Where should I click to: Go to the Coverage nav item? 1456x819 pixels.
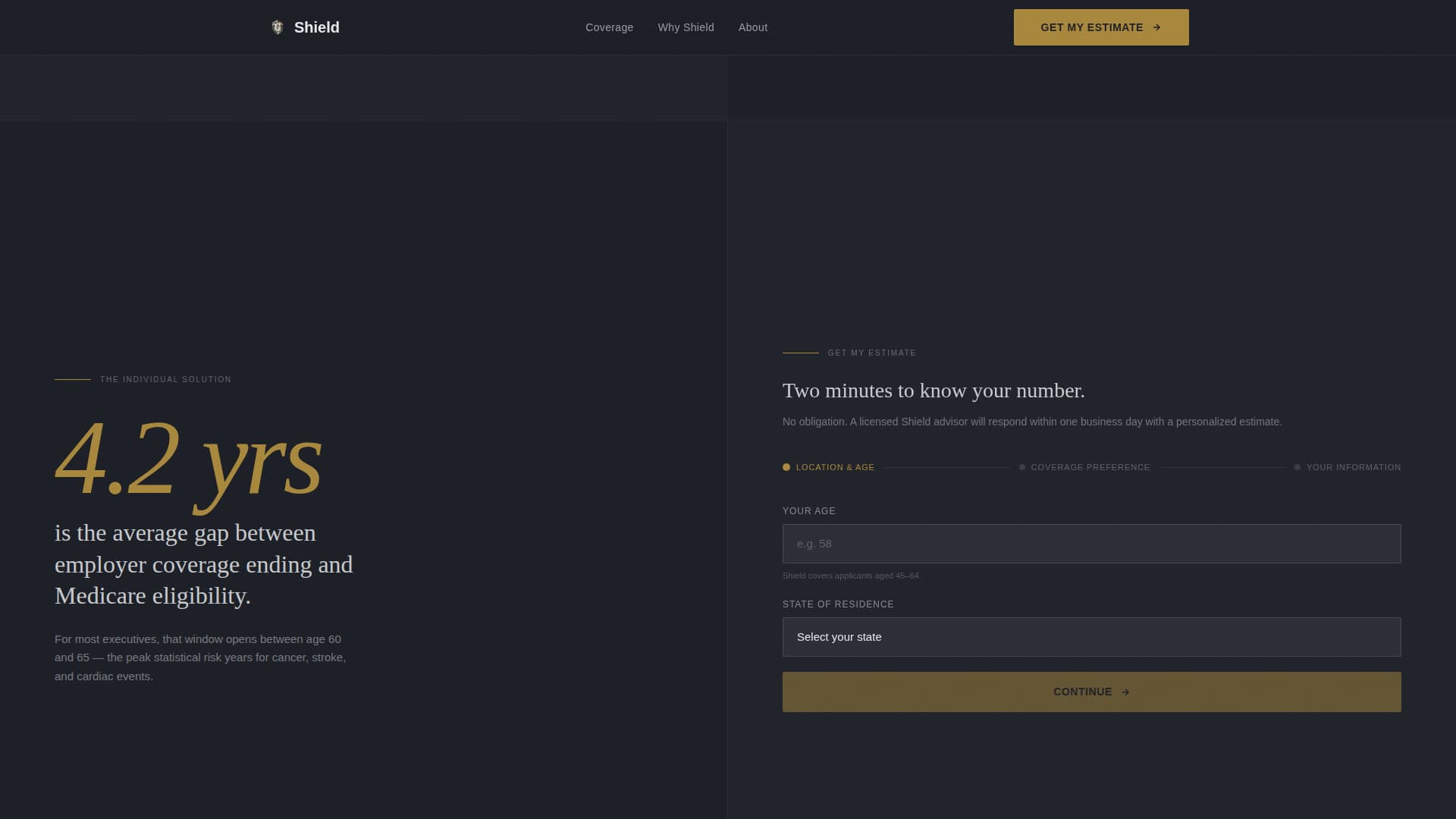[x=609, y=27]
